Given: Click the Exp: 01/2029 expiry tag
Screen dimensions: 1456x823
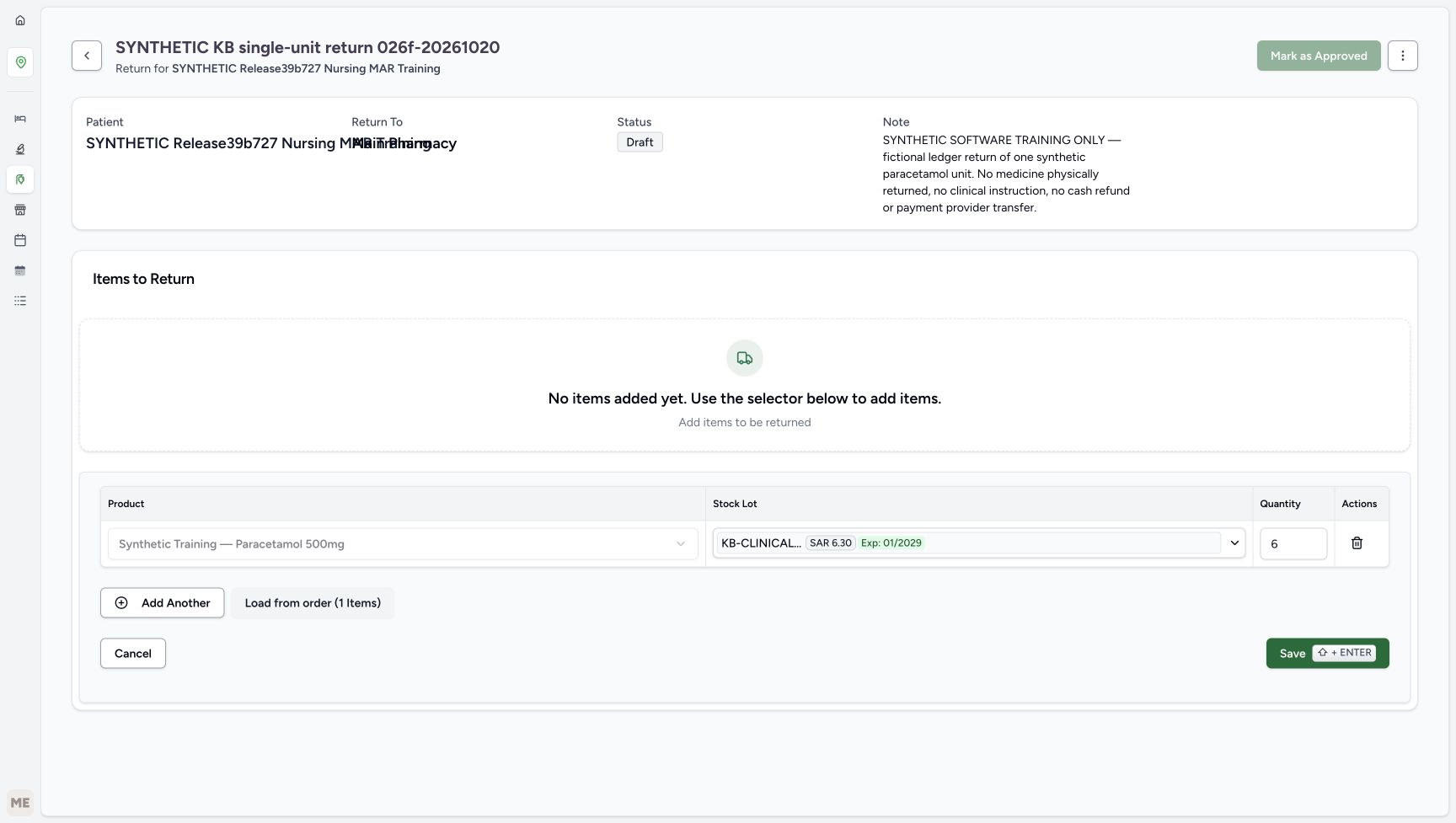Looking at the screenshot, I should click(x=891, y=543).
